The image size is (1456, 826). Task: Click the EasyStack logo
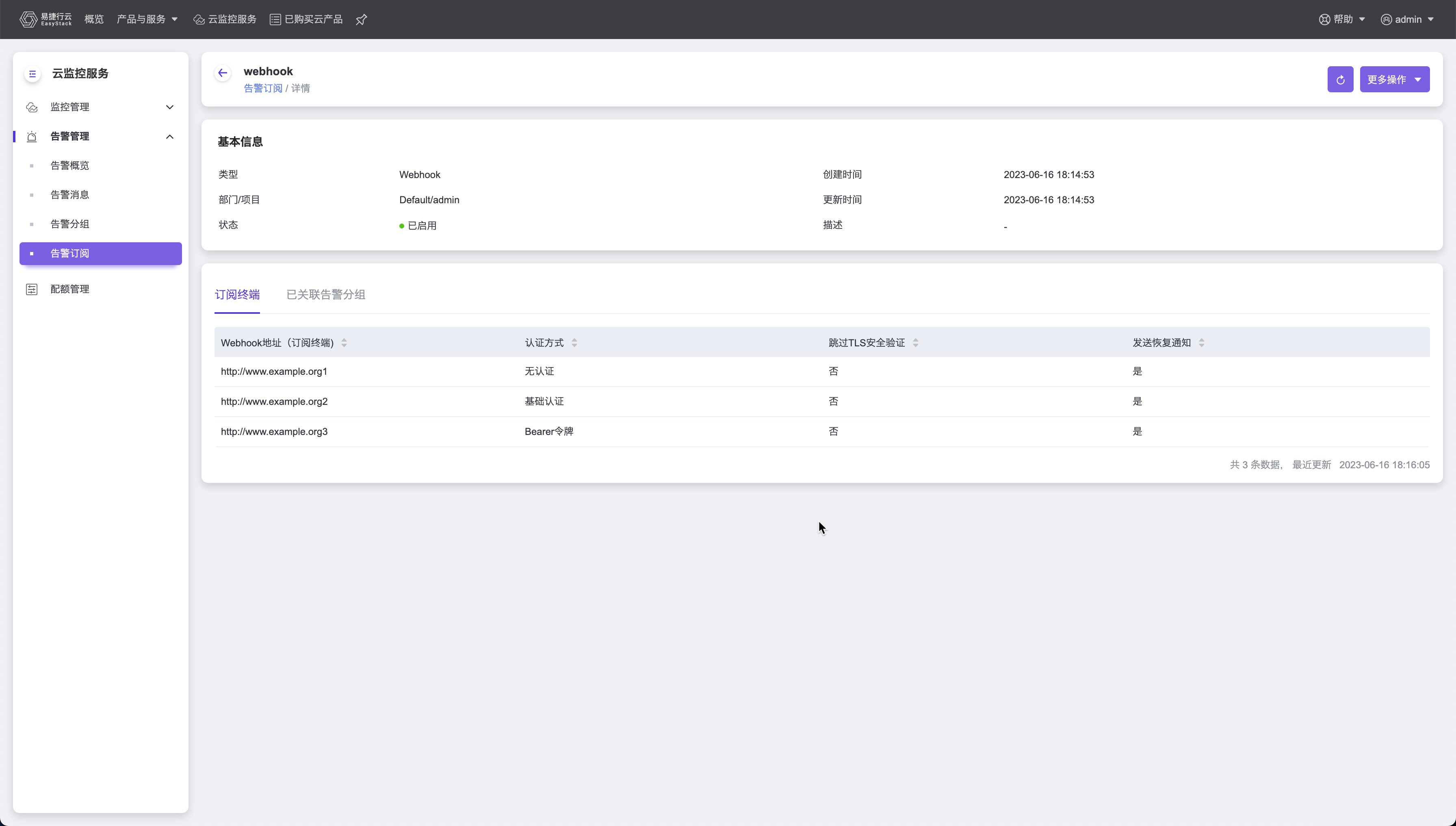pos(45,19)
